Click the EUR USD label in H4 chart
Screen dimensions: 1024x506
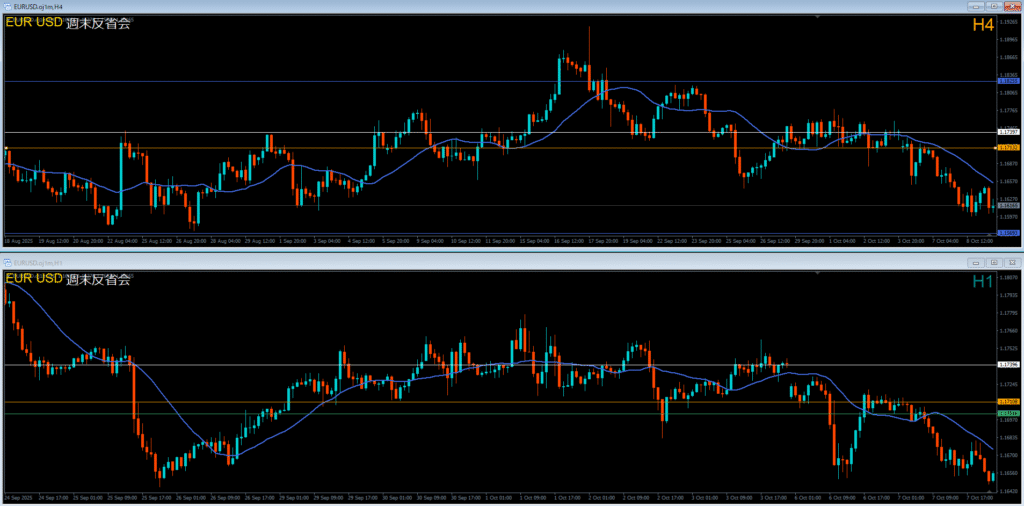(33, 24)
